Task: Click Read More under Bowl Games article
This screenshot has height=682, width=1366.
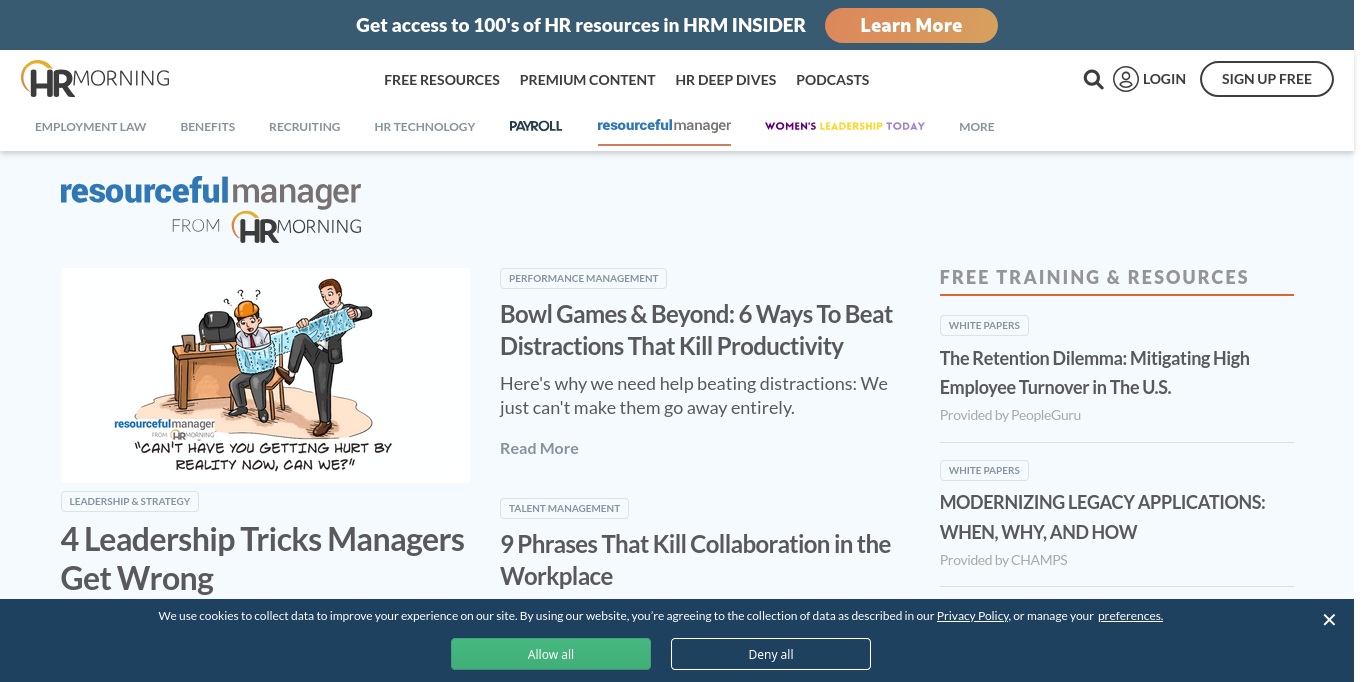Action: point(539,448)
